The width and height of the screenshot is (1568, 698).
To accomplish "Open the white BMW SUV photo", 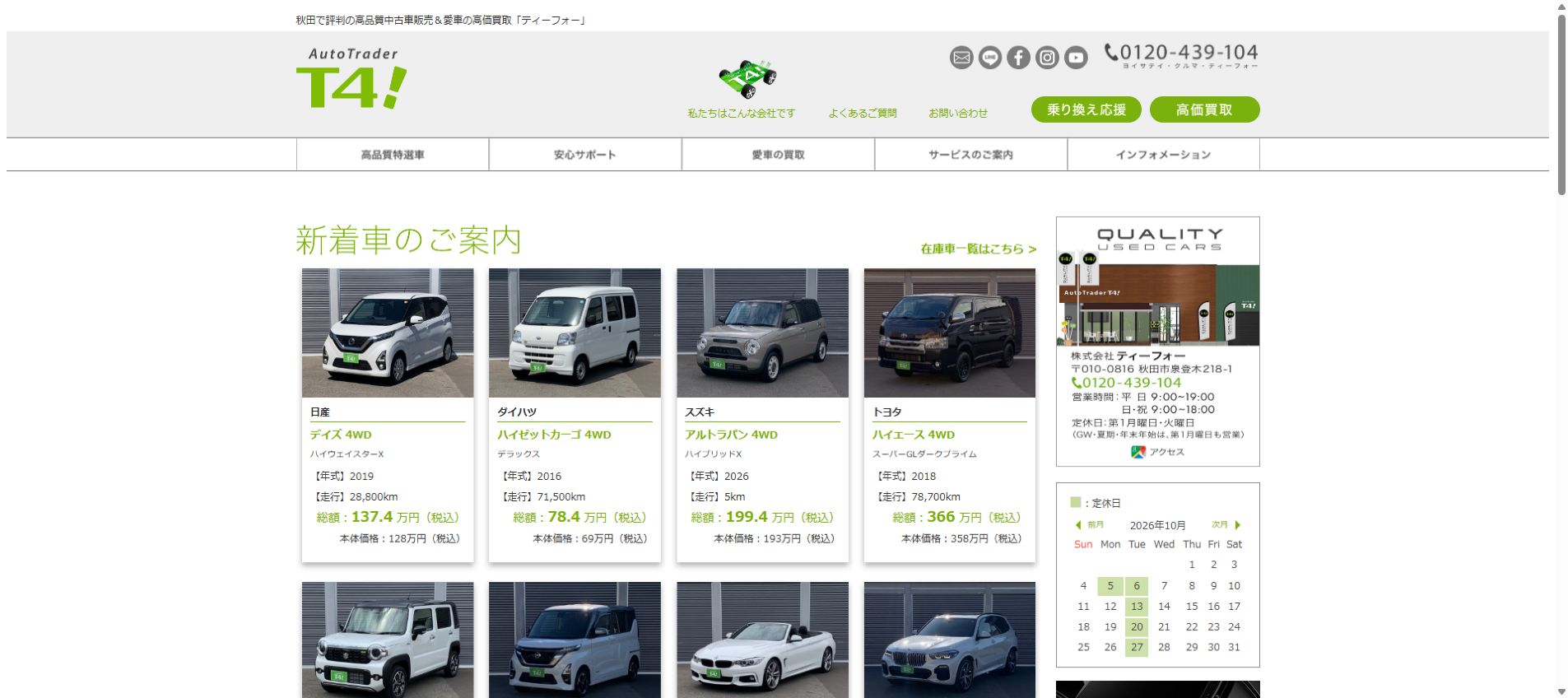I will coord(950,640).
